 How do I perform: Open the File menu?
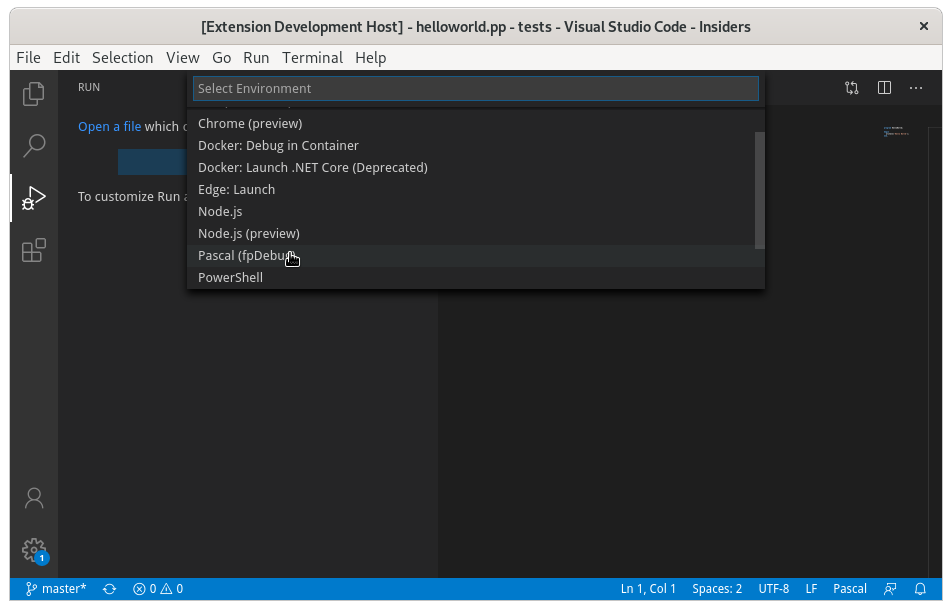[29, 58]
